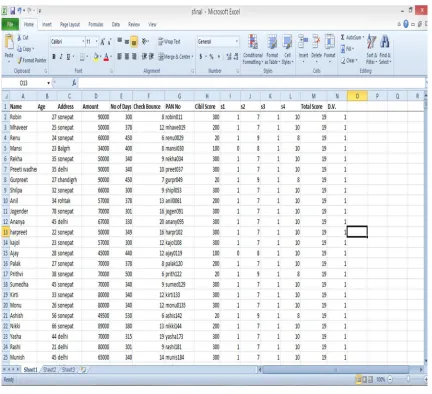
Task: Toggle Italic formatting
Action: pos(61,57)
